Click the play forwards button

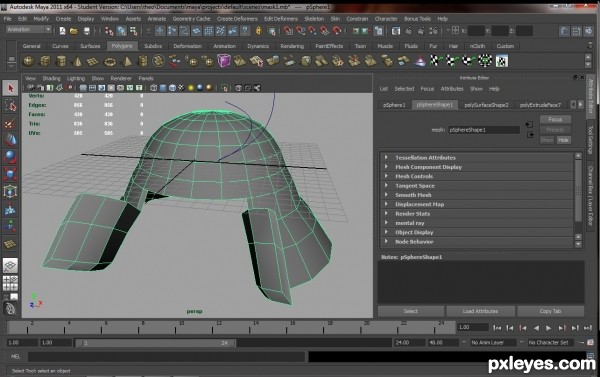(548, 328)
